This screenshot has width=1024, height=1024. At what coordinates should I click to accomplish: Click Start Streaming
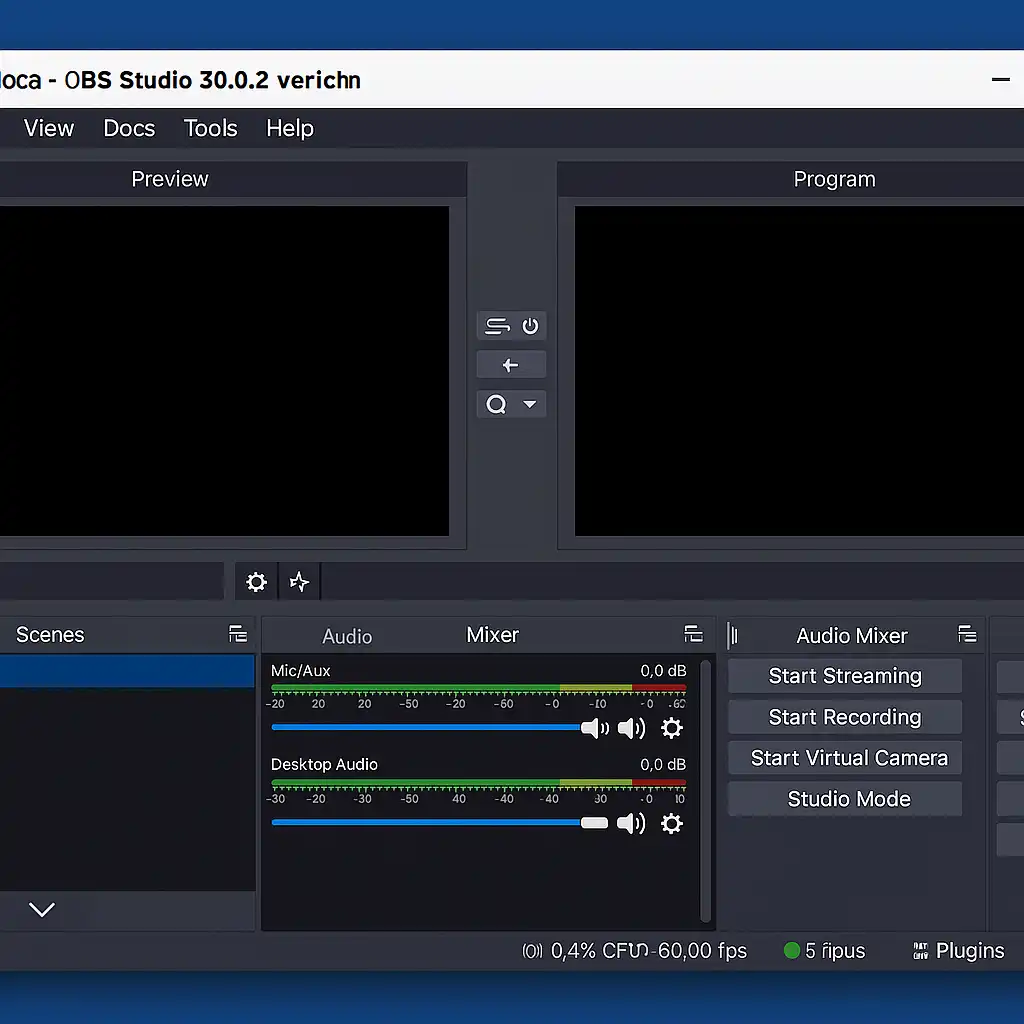[845, 676]
